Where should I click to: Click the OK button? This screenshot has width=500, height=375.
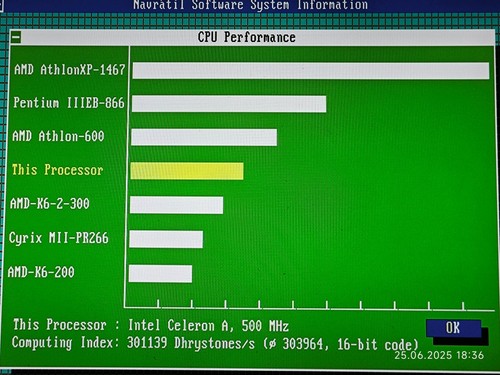453,328
